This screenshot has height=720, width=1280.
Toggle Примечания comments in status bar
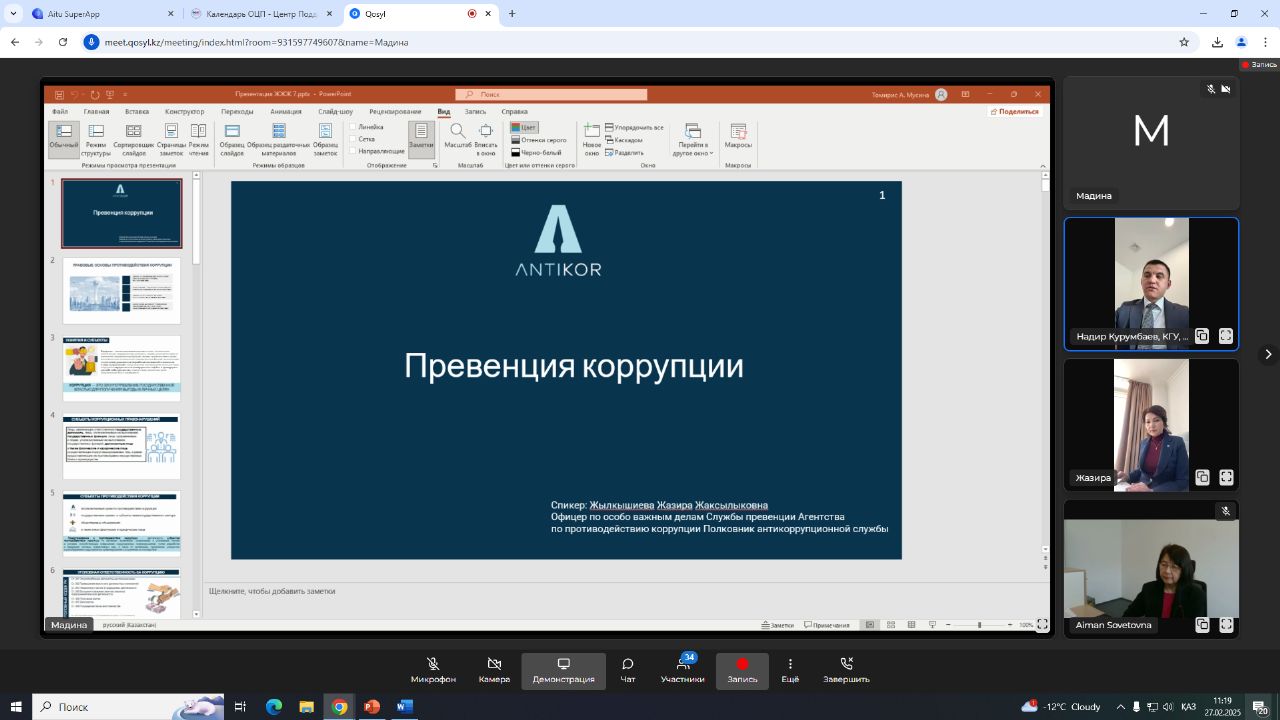click(x=827, y=625)
